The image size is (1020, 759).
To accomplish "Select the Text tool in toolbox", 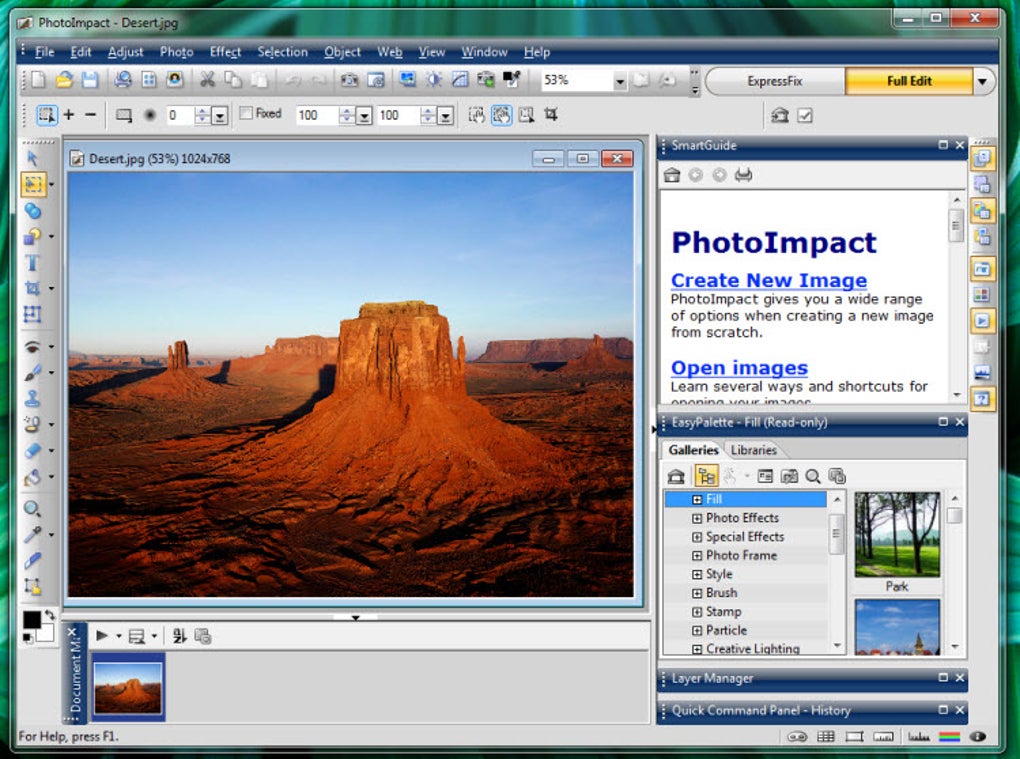I will (x=32, y=263).
